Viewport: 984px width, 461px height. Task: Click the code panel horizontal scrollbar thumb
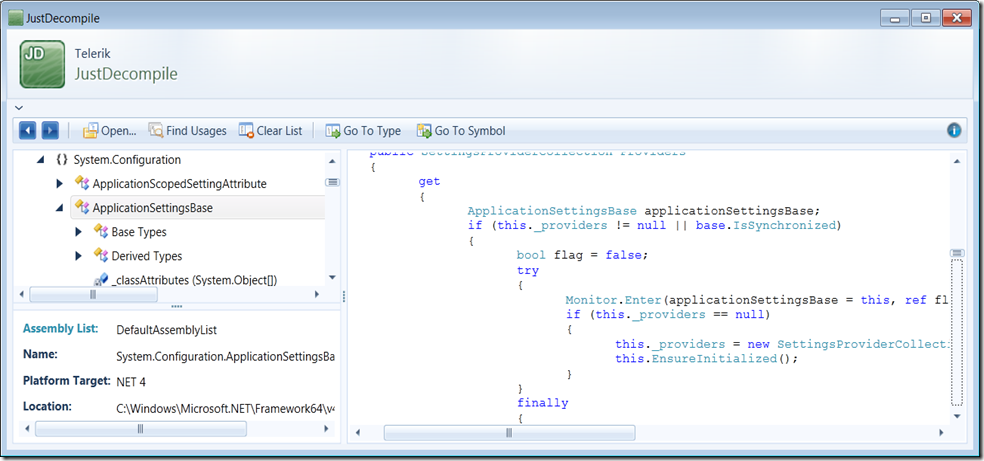[509, 433]
